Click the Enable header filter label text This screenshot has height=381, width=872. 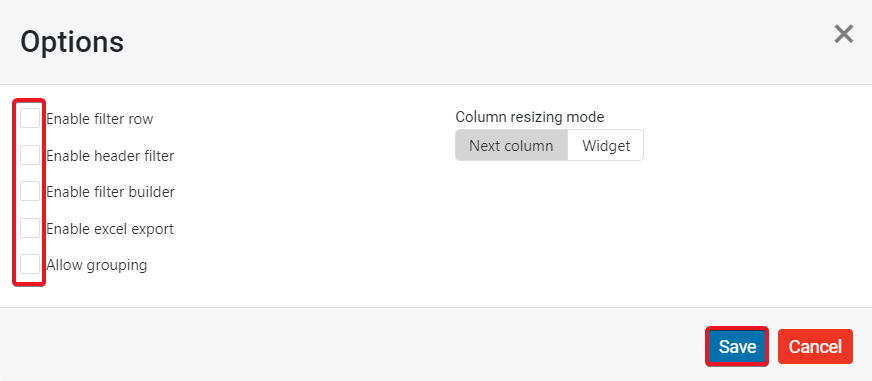pos(110,156)
